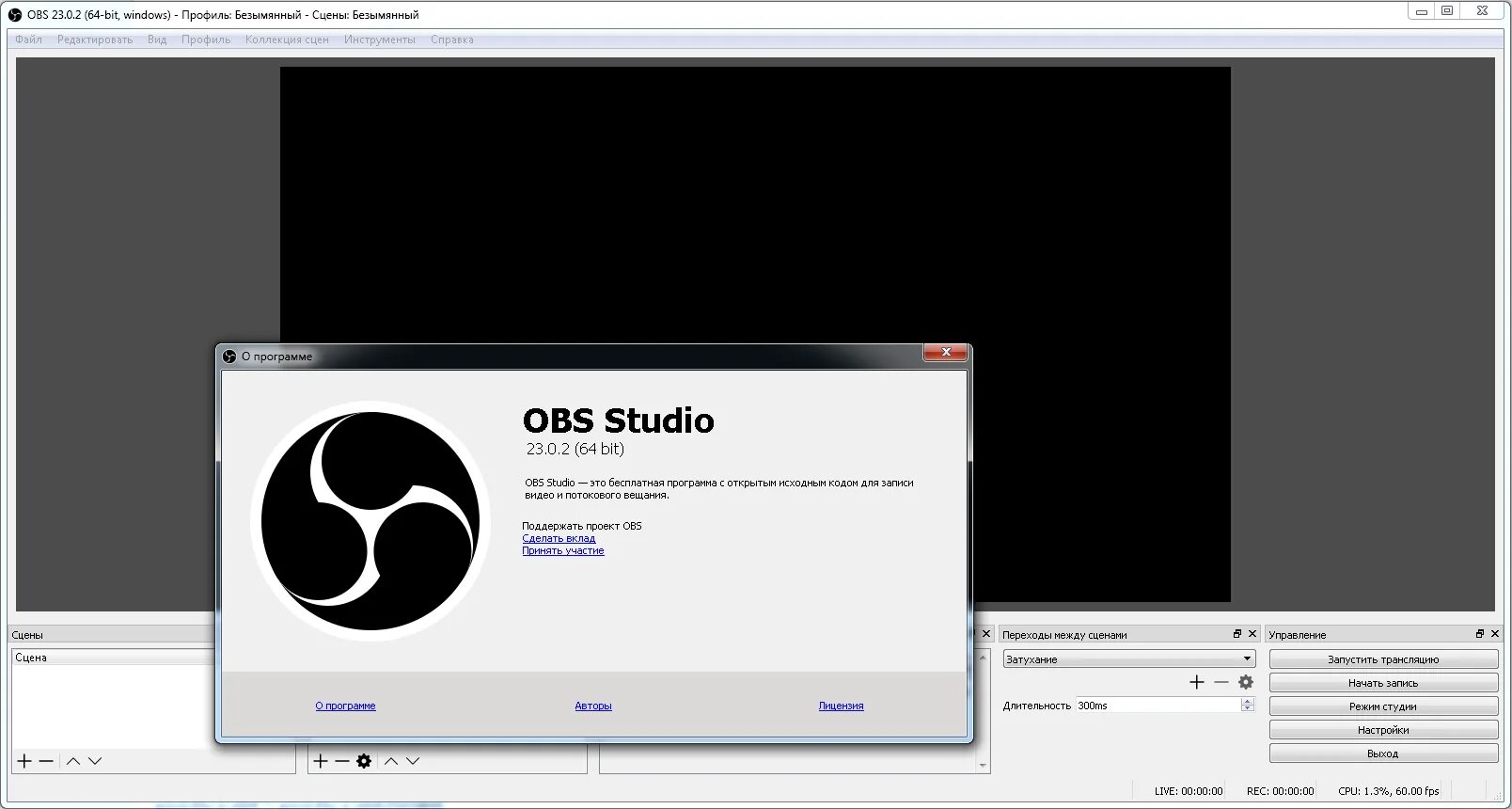
Task: Click the mixer scrollbar down arrow
Action: pos(983,766)
